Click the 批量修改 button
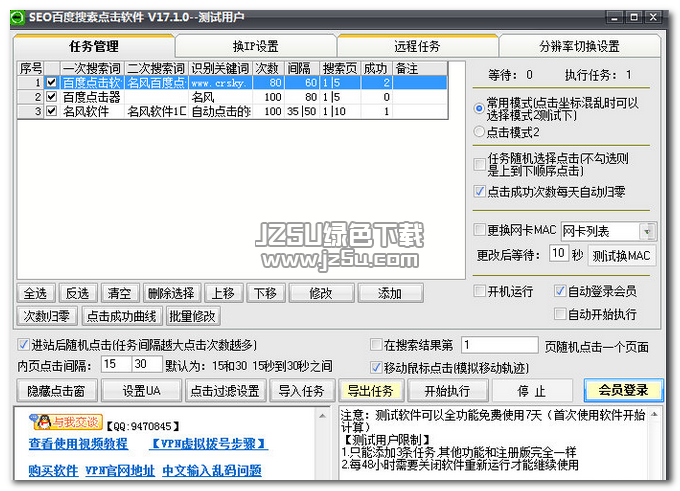 [193, 316]
